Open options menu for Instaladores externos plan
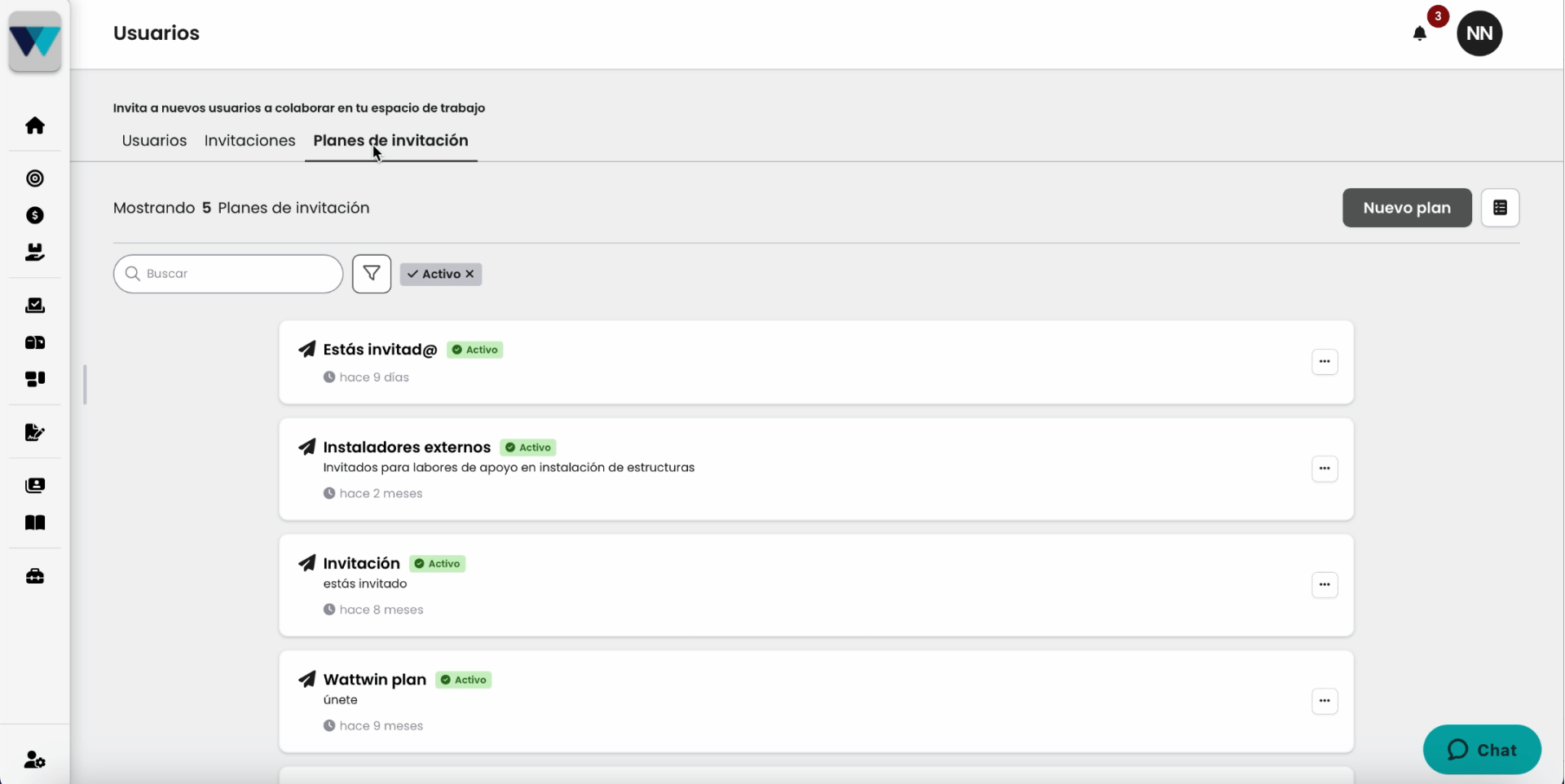The image size is (1565, 784). click(1325, 469)
